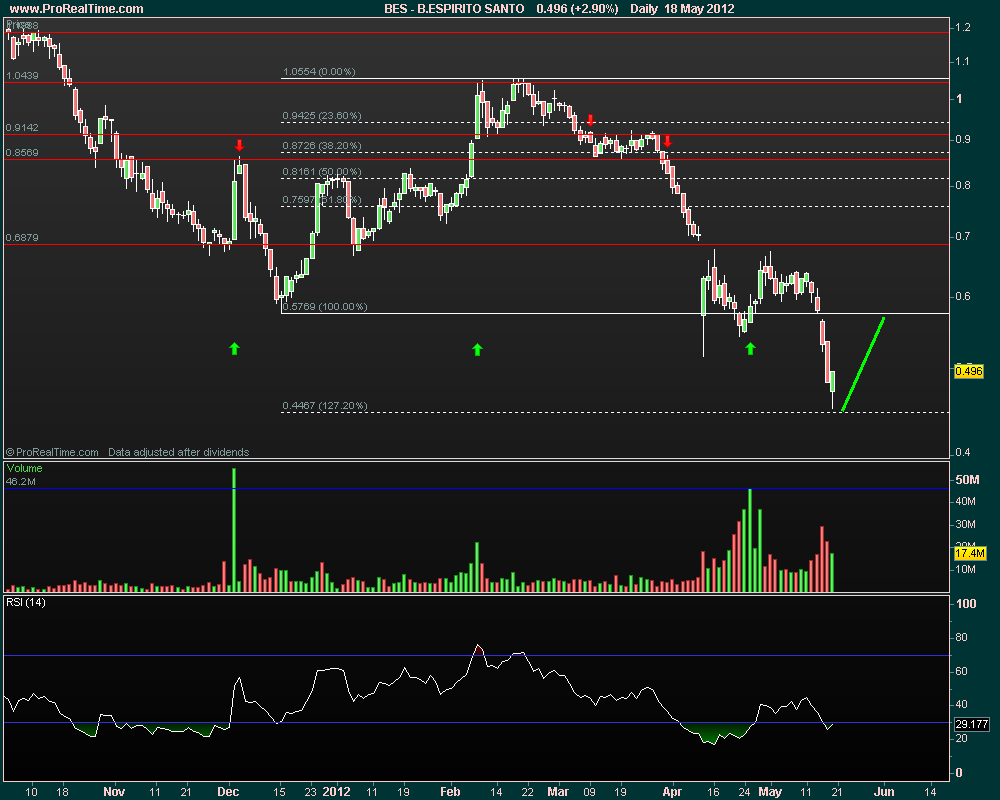Click the ProRealTime.com data adjusted notice
The width and height of the screenshot is (1000, 800).
click(x=128, y=452)
